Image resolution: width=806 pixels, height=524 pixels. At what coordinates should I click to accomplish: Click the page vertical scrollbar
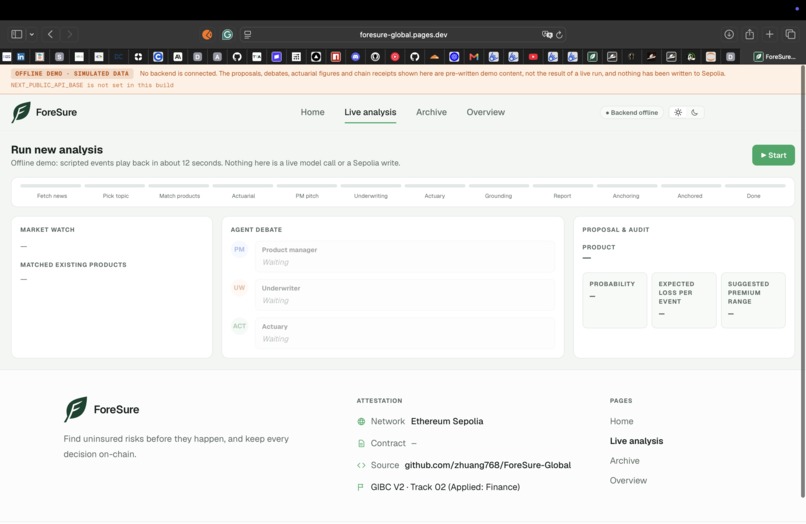point(802,282)
